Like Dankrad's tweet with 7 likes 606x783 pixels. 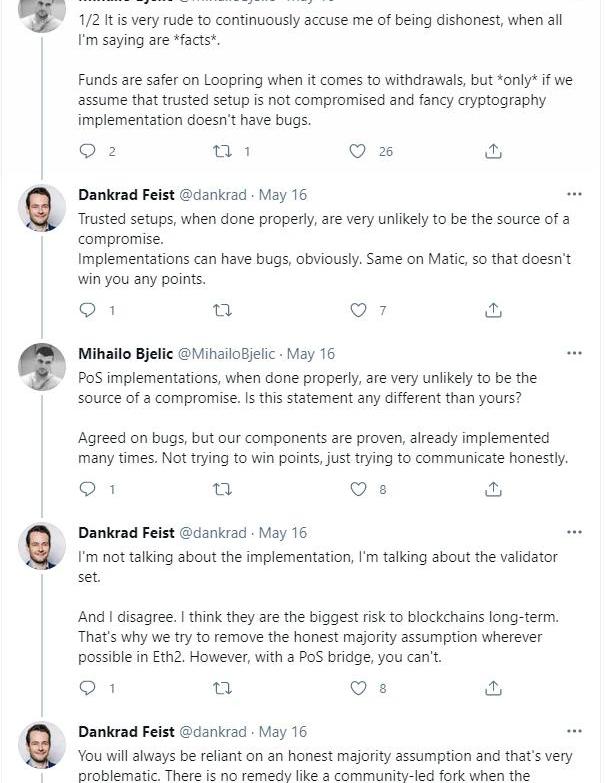(358, 310)
